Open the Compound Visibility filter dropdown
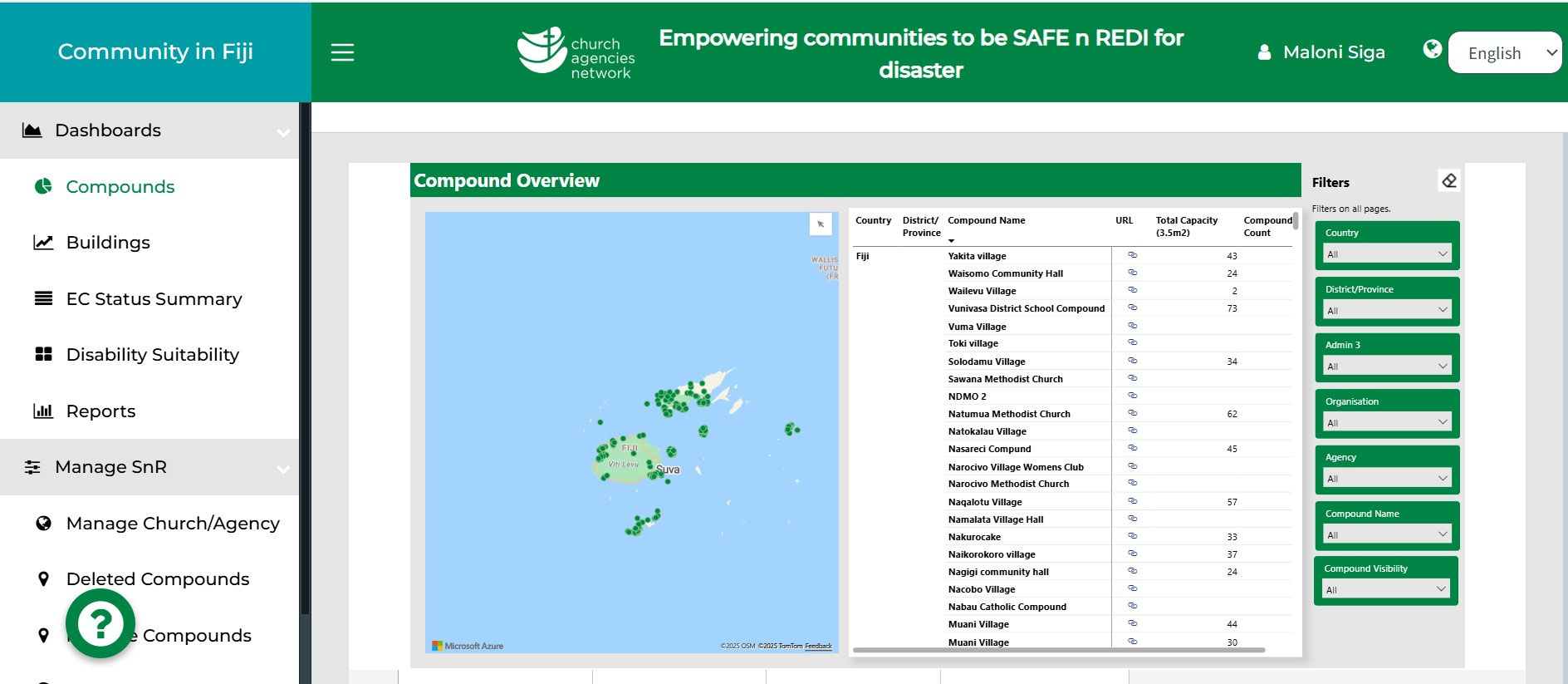The width and height of the screenshot is (1568, 684). pyautogui.click(x=1386, y=589)
